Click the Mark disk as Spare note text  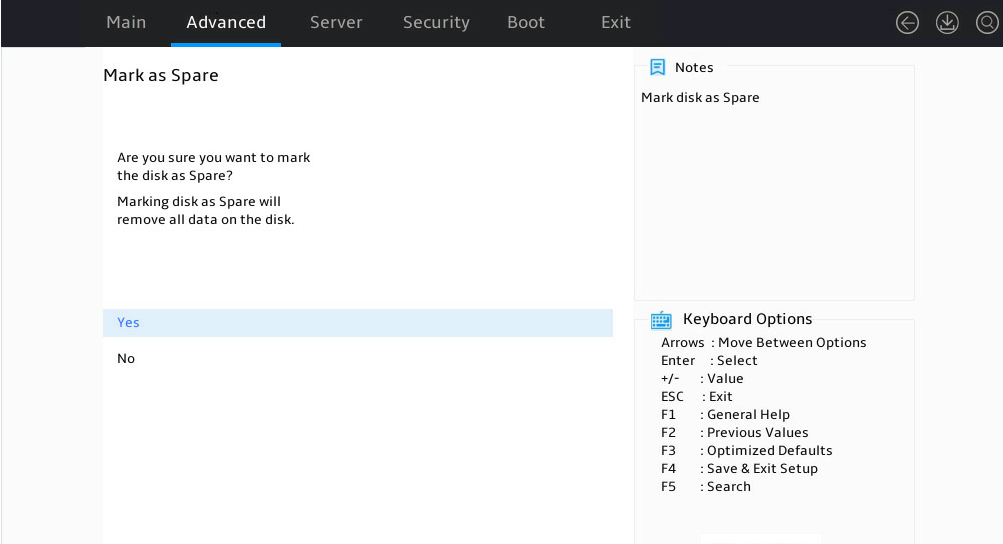point(700,97)
